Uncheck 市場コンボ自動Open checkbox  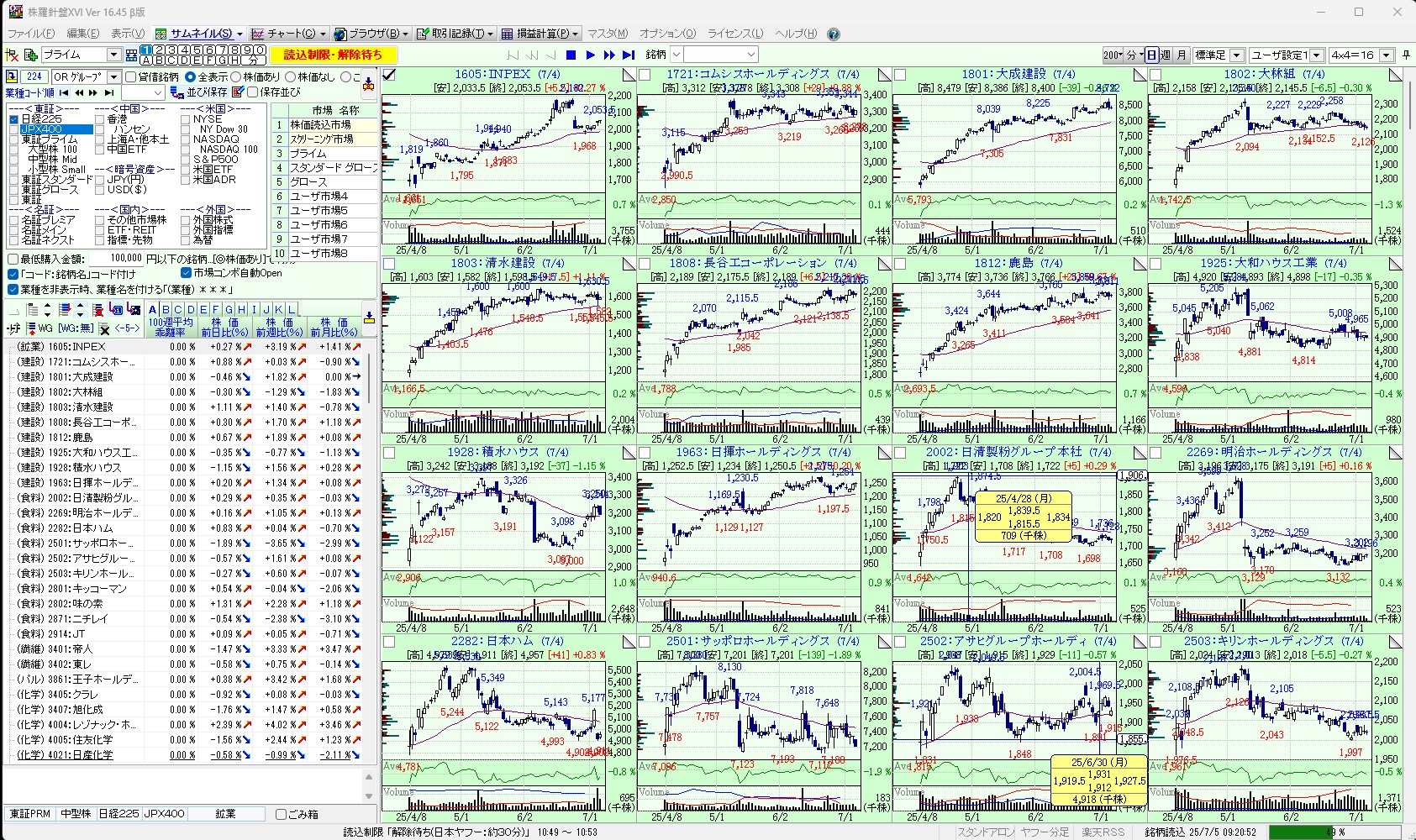pyautogui.click(x=186, y=273)
